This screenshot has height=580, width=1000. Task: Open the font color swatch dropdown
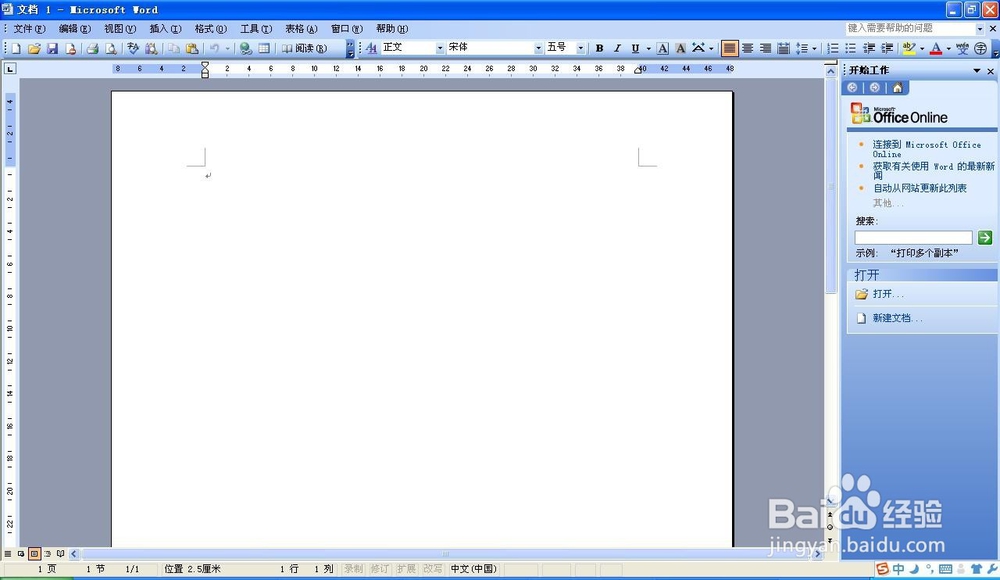[x=947, y=47]
